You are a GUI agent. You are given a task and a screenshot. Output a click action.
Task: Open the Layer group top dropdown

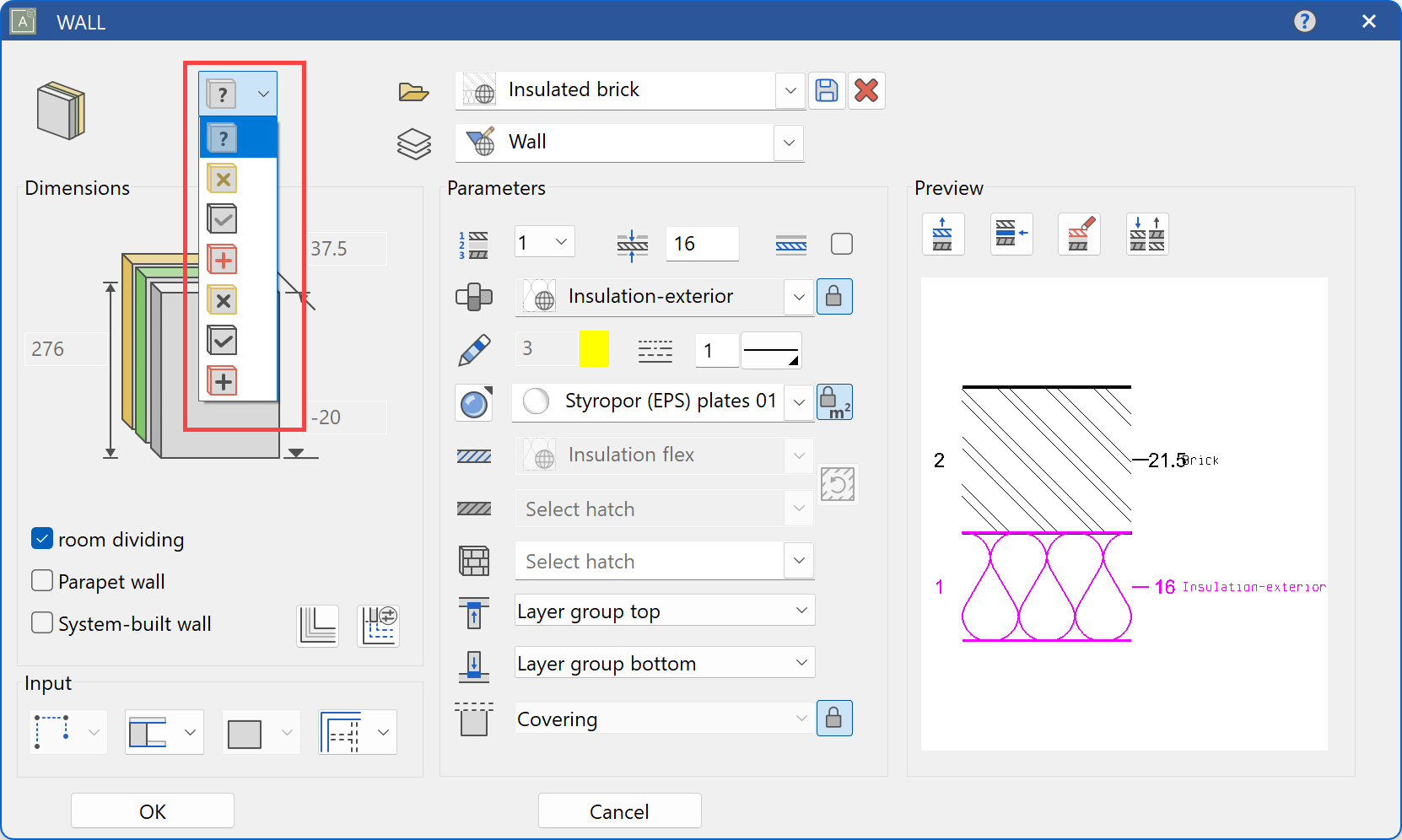pyautogui.click(x=801, y=611)
